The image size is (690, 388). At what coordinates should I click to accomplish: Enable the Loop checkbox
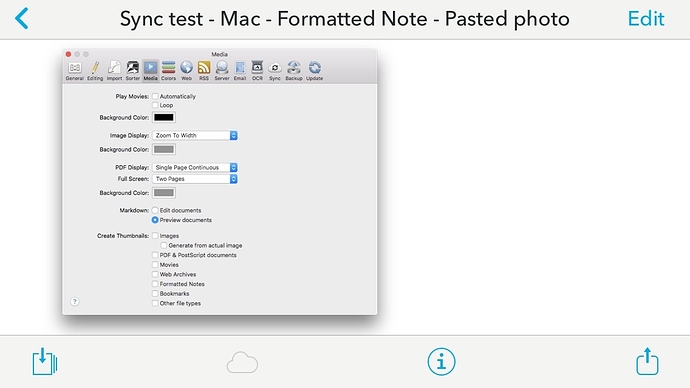tap(155, 105)
